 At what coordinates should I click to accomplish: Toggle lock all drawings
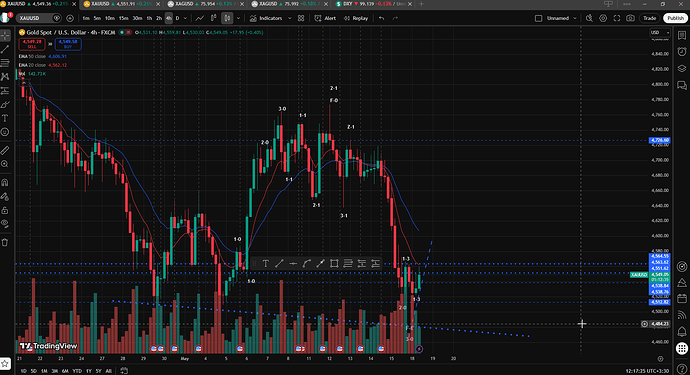(x=5, y=210)
